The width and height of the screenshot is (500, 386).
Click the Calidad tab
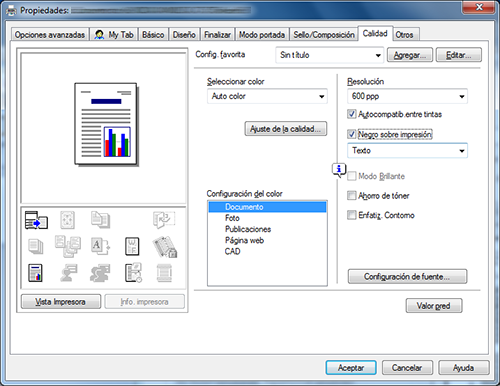coord(375,34)
